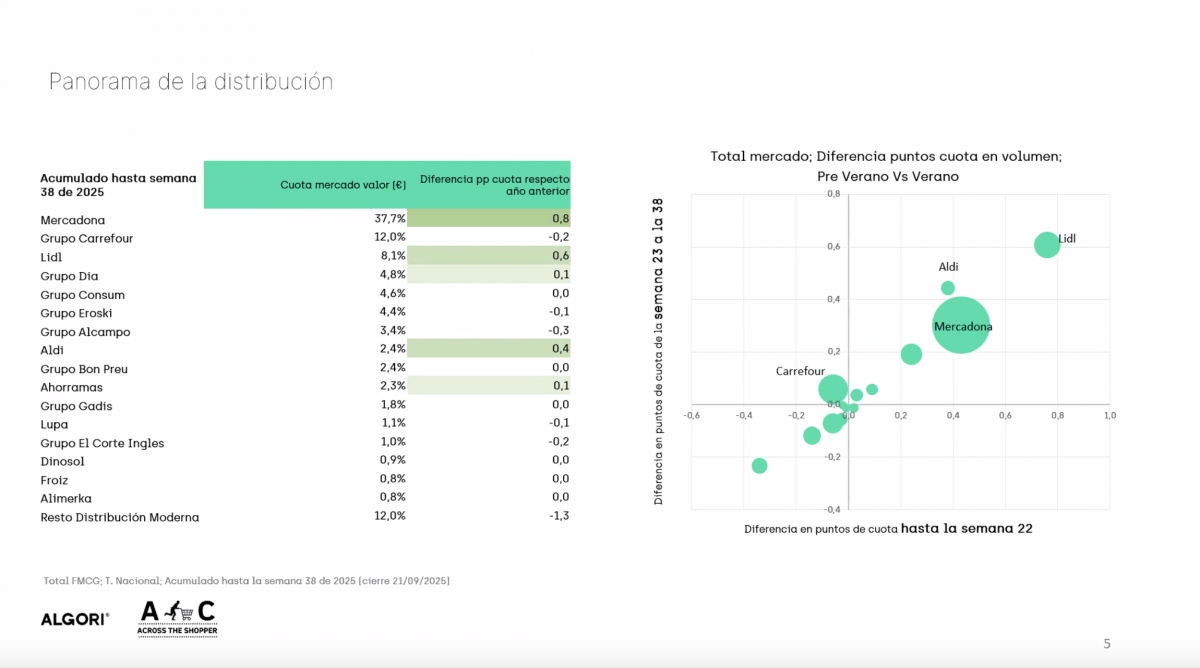The image size is (1200, 668).
Task: Click the chart title 'Total mercado; Diferencia puntos cuota'
Action: pos(886,157)
